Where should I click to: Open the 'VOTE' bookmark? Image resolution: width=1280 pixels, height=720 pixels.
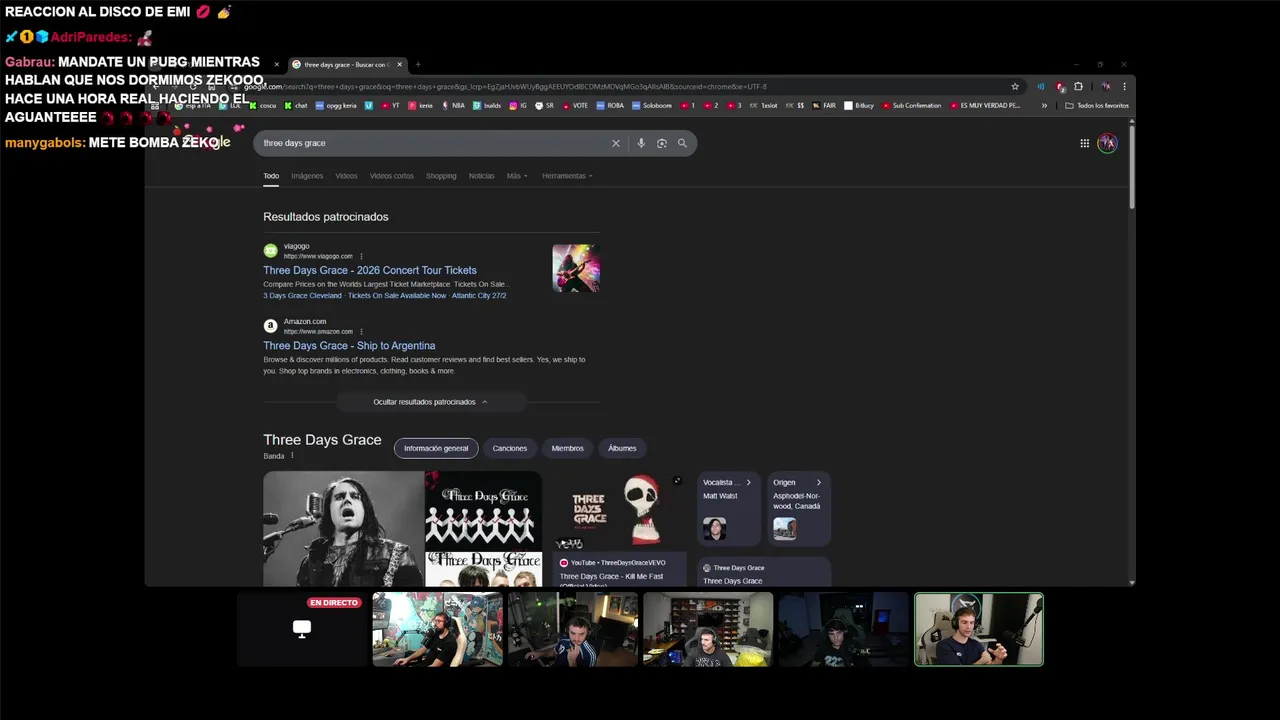[575, 105]
